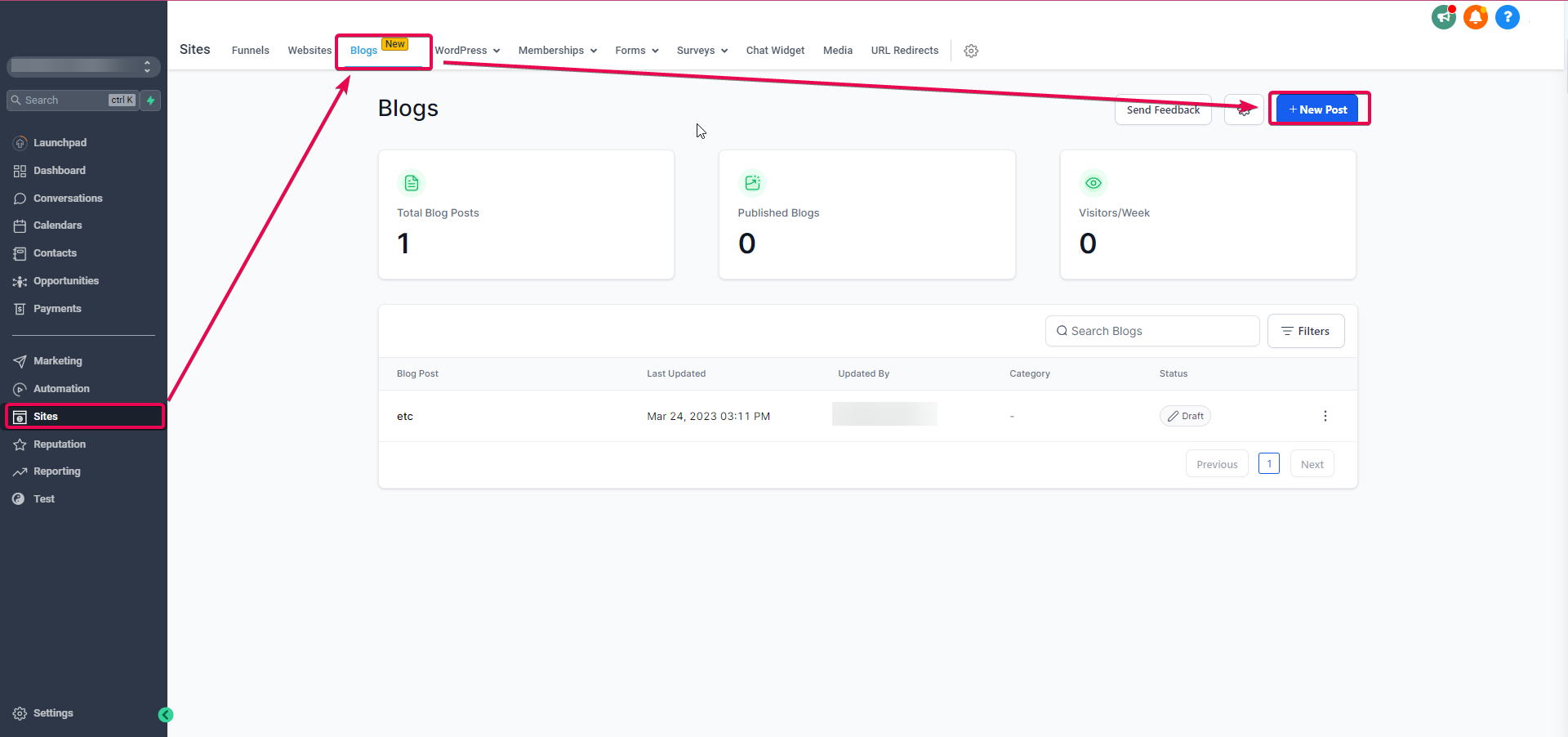Open the account switcher dropdown
This screenshot has height=737, width=1568.
pos(83,66)
